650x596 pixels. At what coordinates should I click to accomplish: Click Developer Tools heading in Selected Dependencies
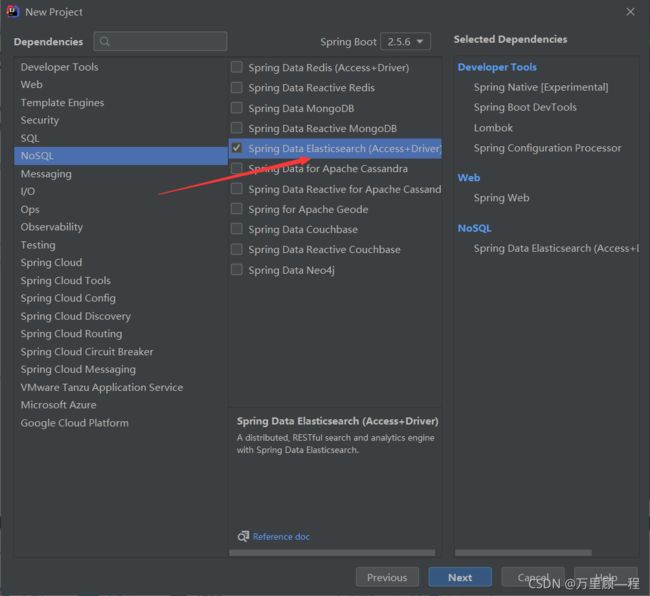click(x=497, y=67)
